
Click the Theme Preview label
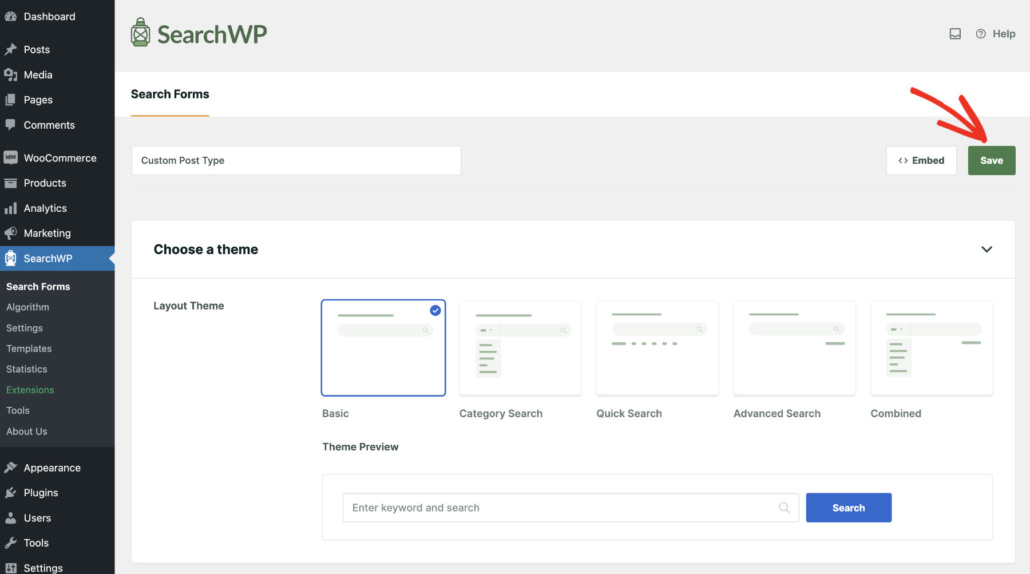(x=360, y=447)
